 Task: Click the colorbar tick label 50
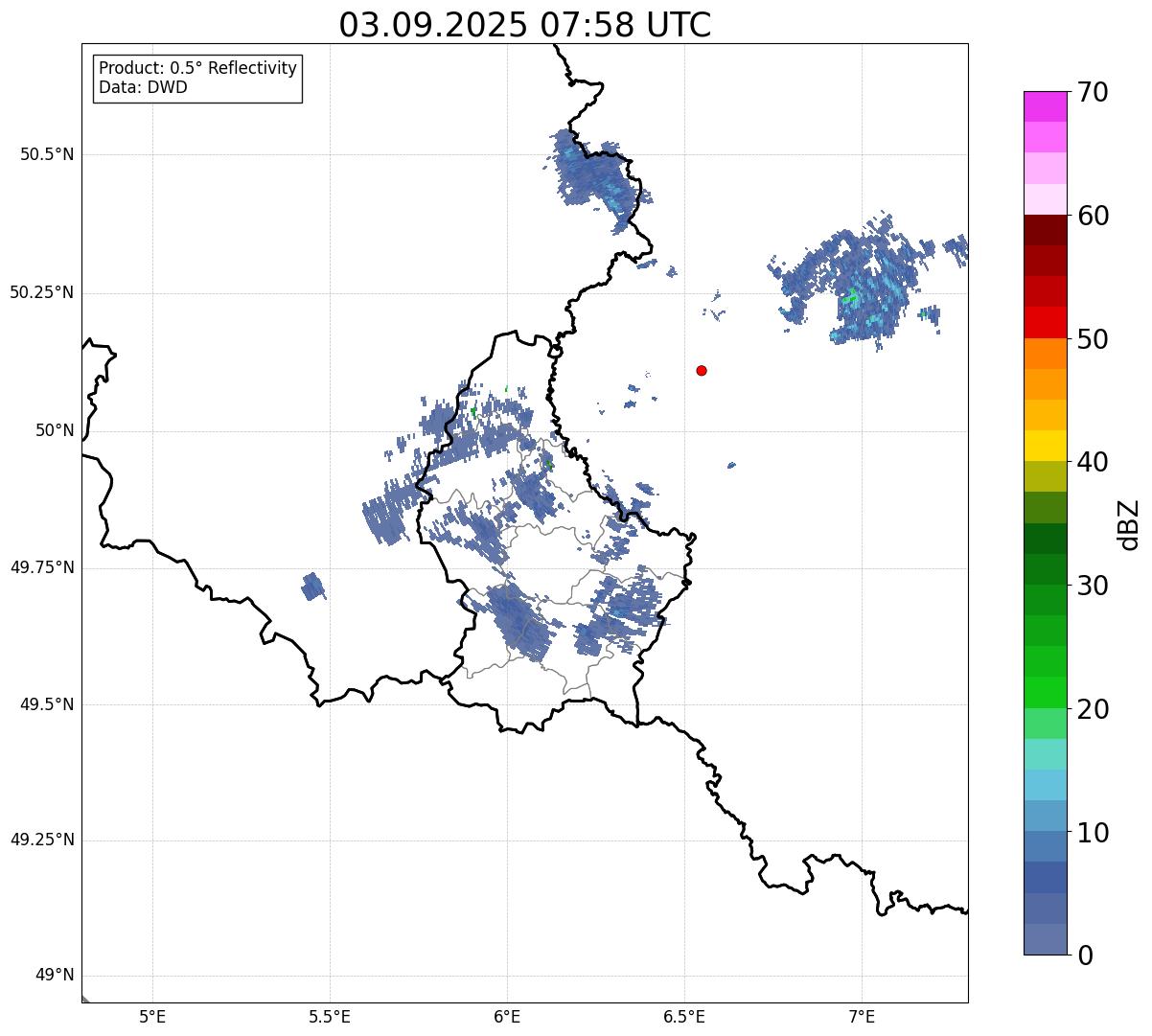point(1092,339)
